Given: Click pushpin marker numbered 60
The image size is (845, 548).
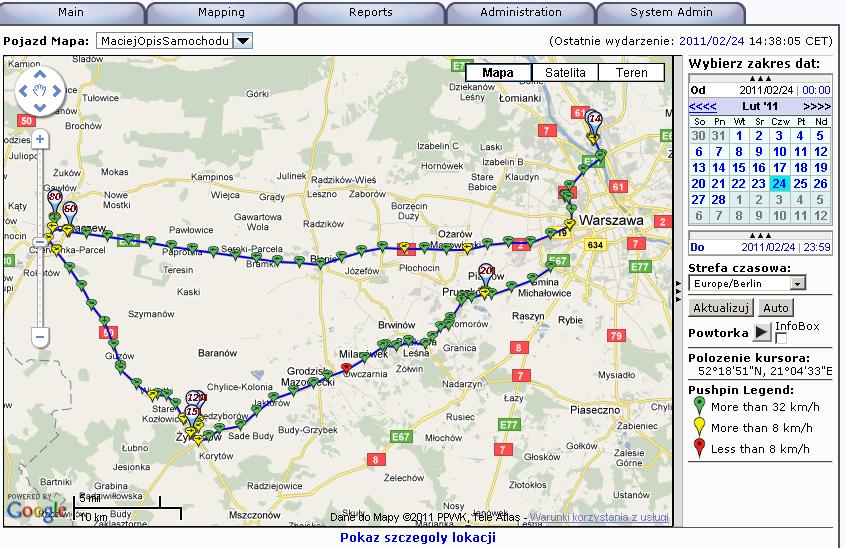Looking at the screenshot, I should pyautogui.click(x=70, y=211).
